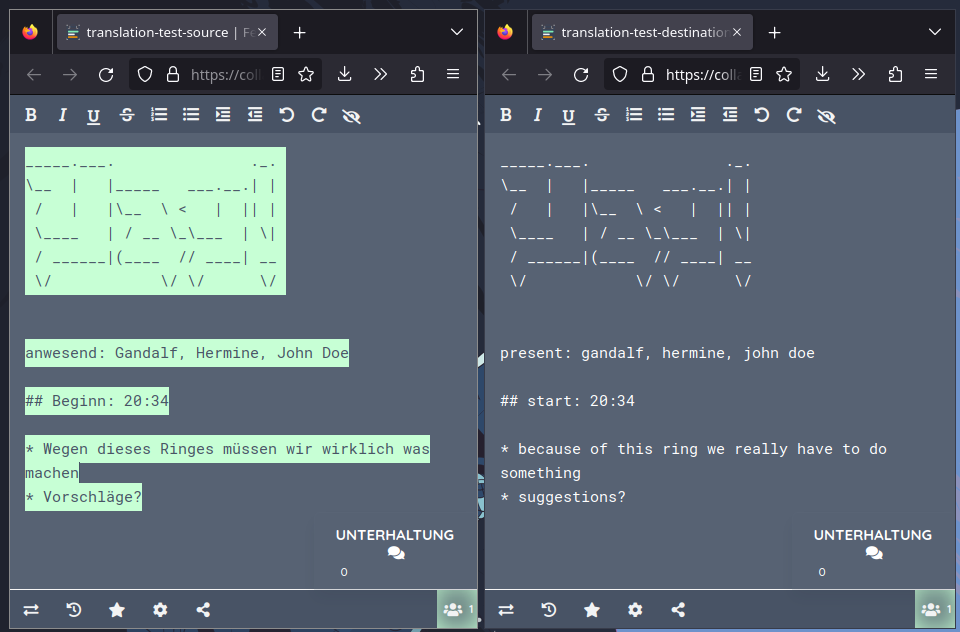960x632 pixels.
Task: Open import/export in left pad
Action: (31, 610)
